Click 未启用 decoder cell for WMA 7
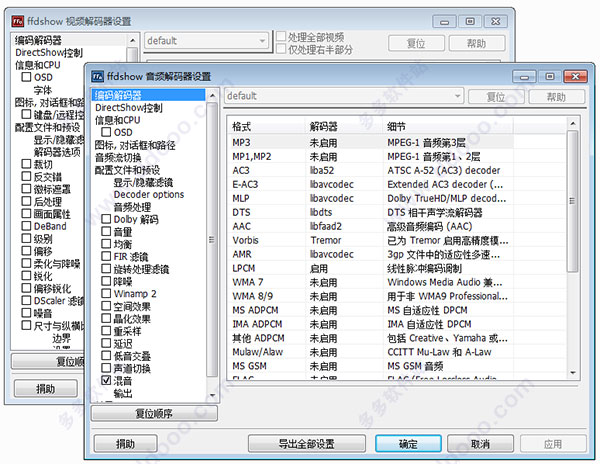 click(x=323, y=282)
